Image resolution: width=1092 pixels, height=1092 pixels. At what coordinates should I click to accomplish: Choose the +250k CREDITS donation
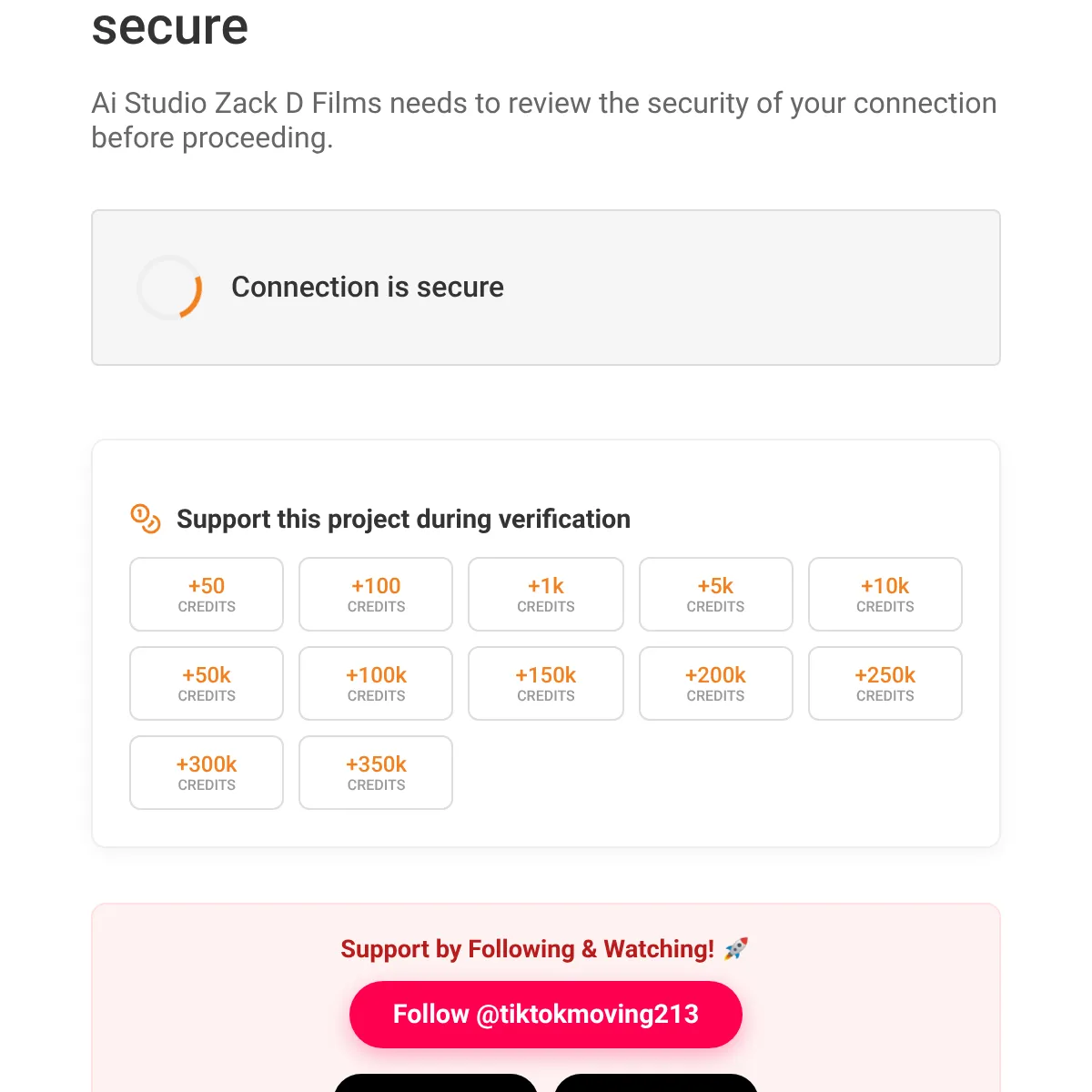pos(885,683)
